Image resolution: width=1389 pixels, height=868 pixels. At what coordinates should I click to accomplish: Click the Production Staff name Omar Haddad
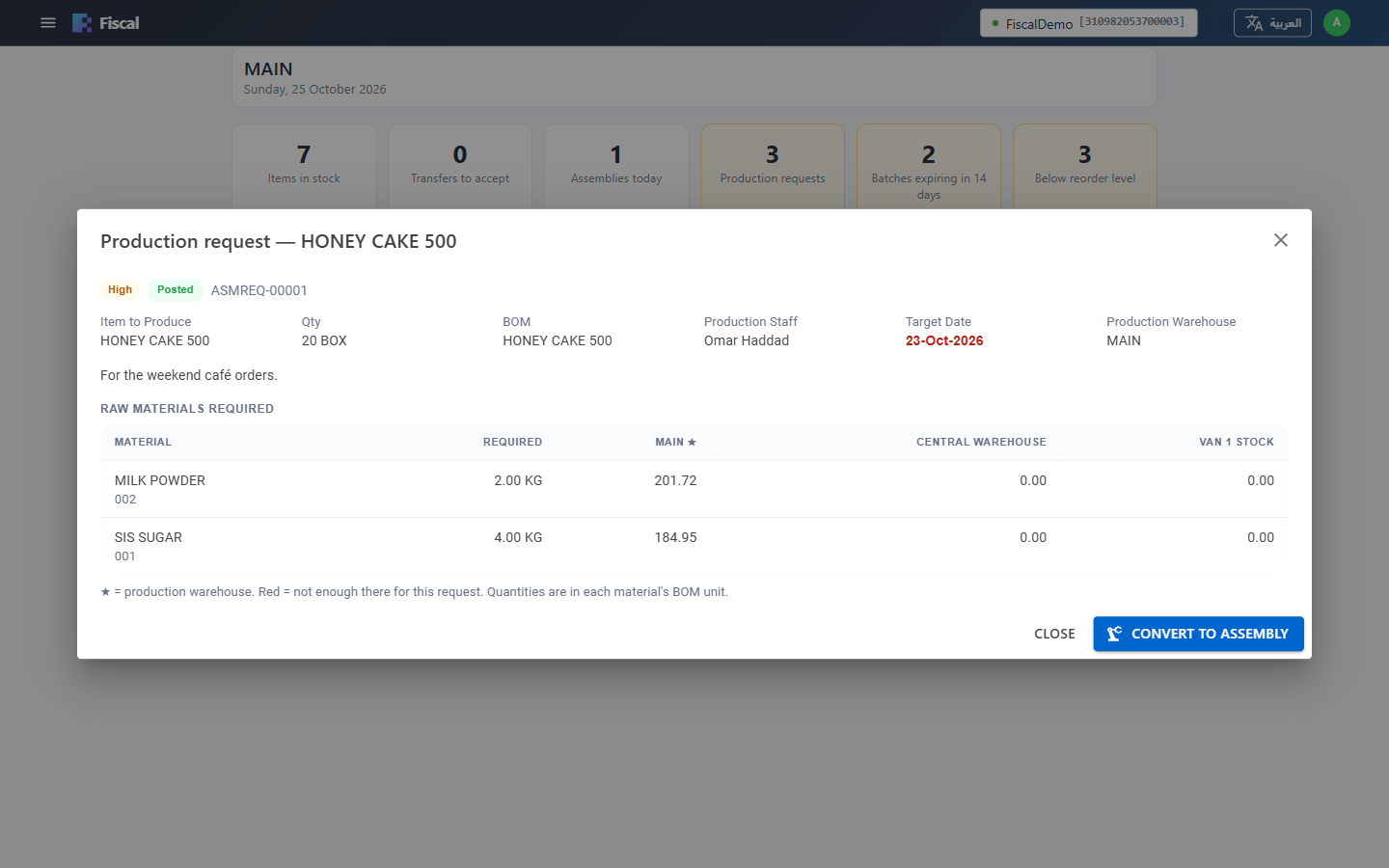tap(747, 340)
